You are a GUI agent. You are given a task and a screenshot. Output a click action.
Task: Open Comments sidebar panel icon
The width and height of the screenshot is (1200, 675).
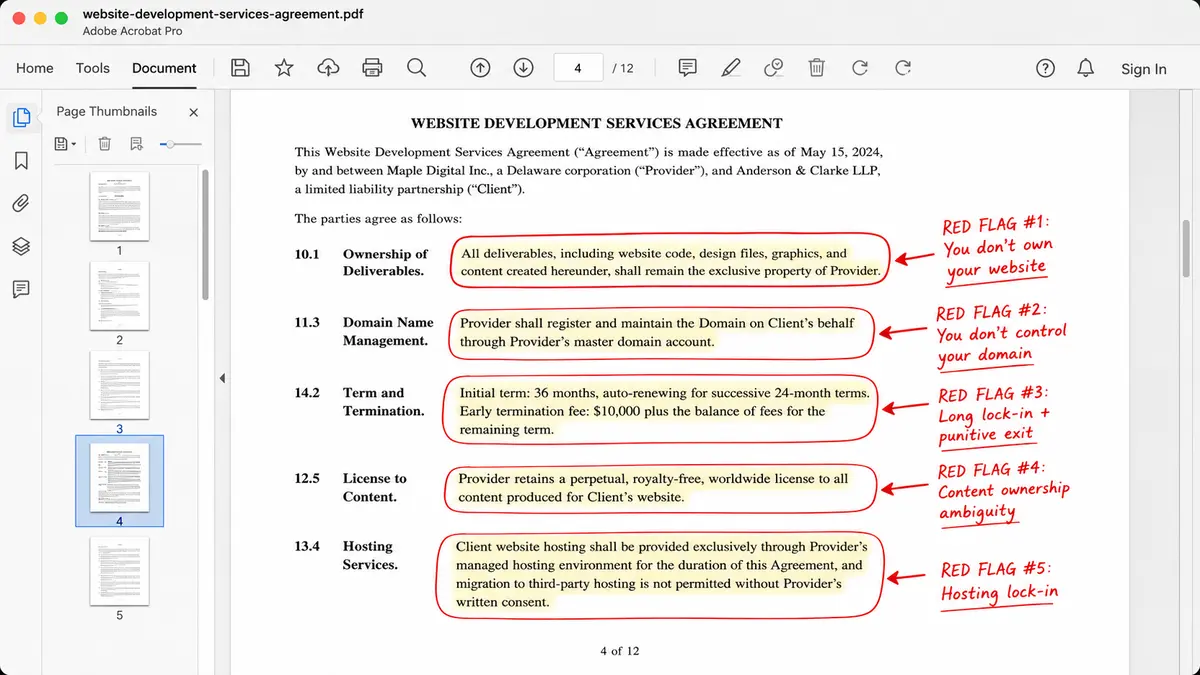(21, 289)
